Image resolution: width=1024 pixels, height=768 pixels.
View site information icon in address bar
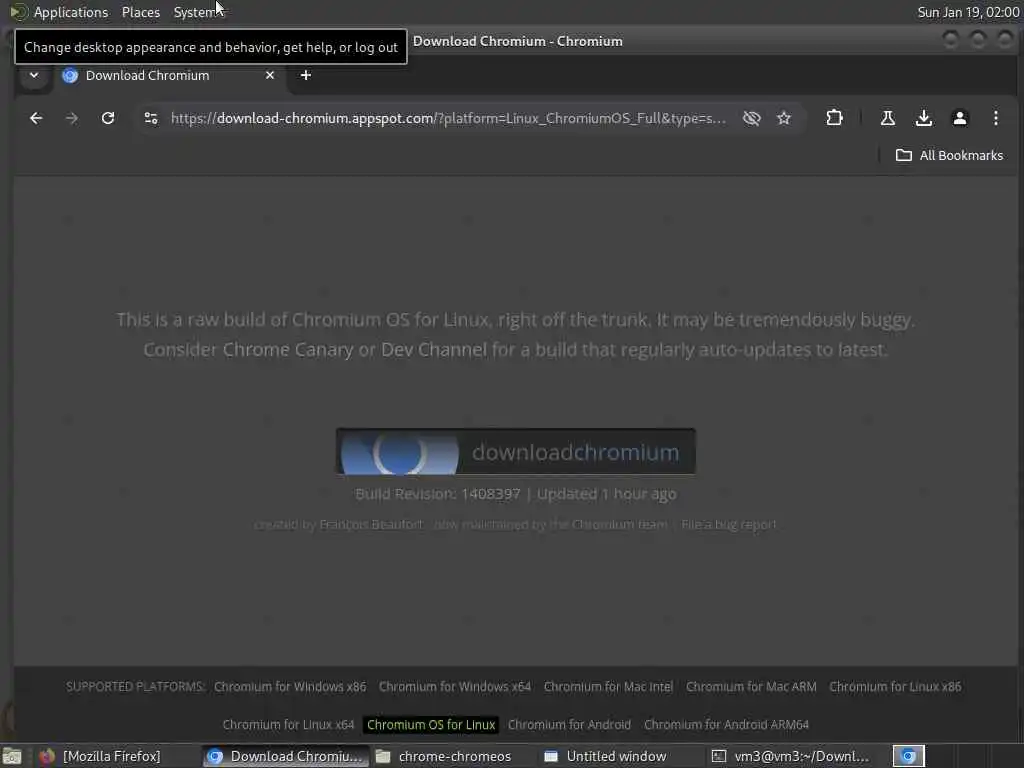(151, 118)
